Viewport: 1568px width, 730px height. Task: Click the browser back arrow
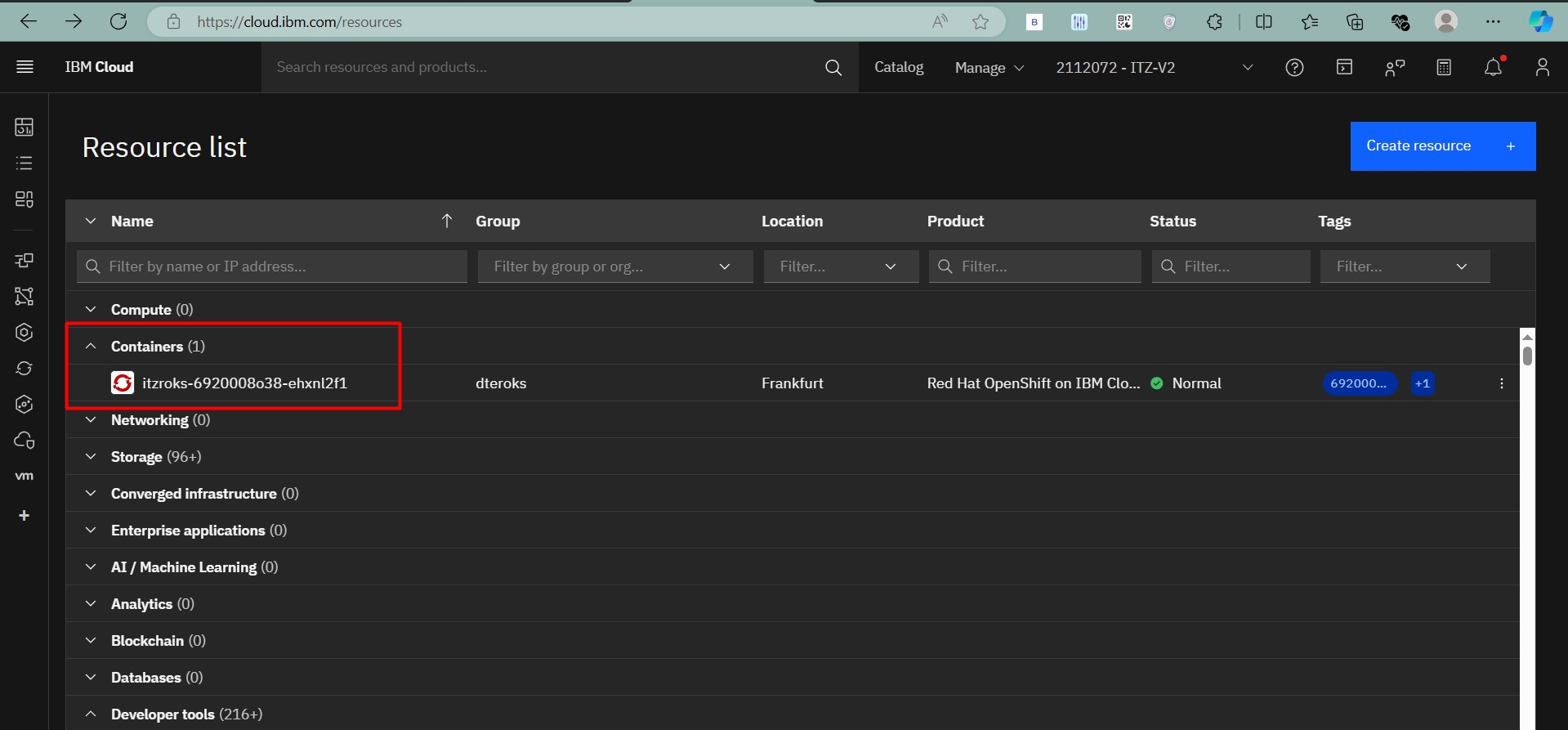(29, 21)
